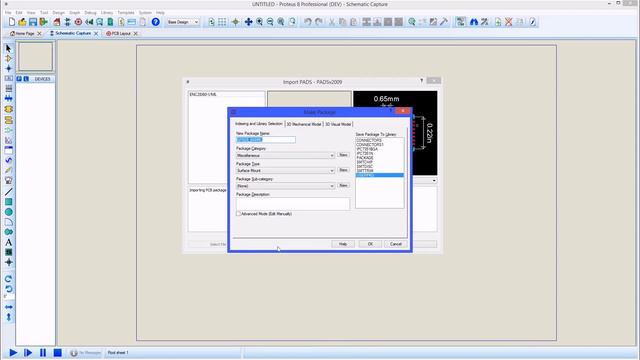Click New beside Package Sub-category
This screenshot has width=640, height=360.
pyautogui.click(x=343, y=185)
